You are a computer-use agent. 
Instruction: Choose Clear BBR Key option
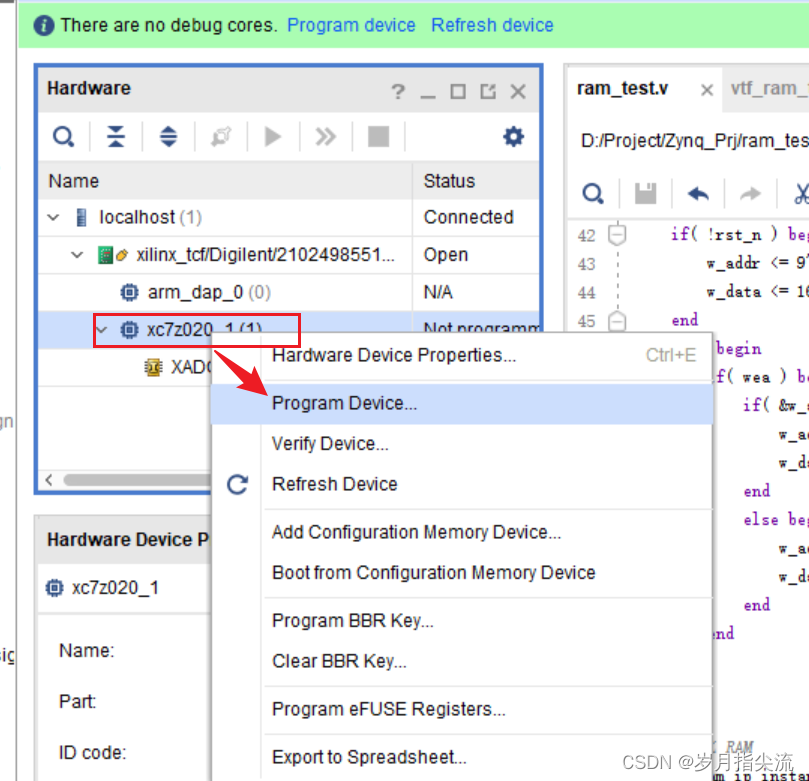(x=462, y=661)
